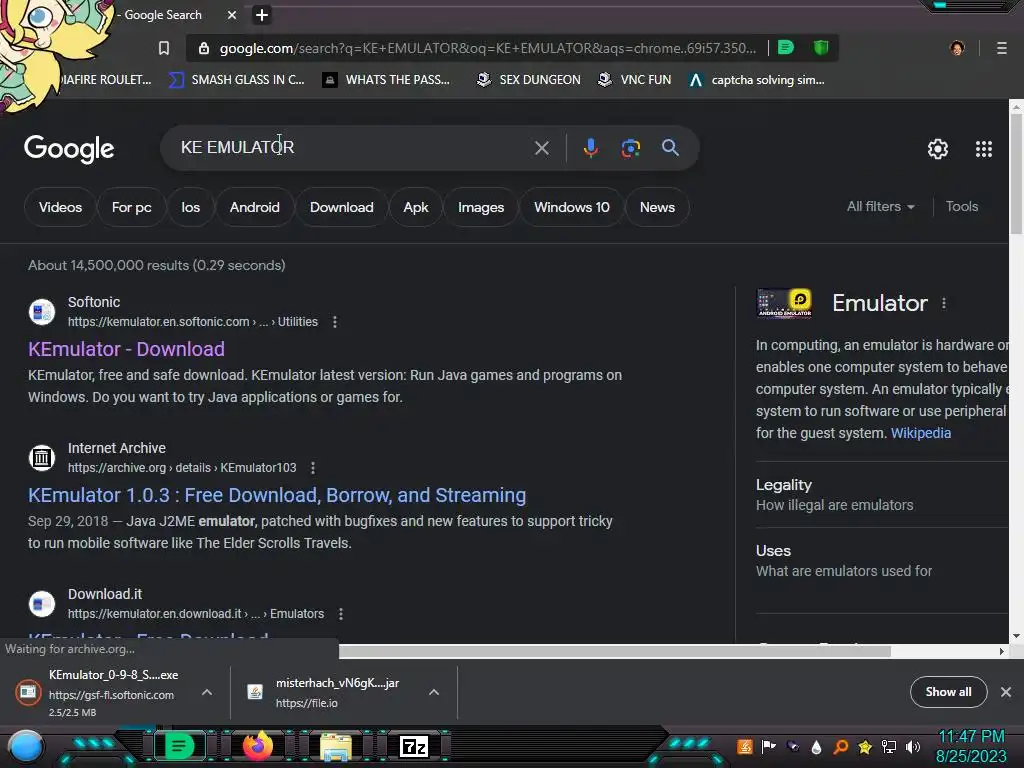
Task: Open SMASH GLASS IN C... bookmark
Action: tap(236, 80)
